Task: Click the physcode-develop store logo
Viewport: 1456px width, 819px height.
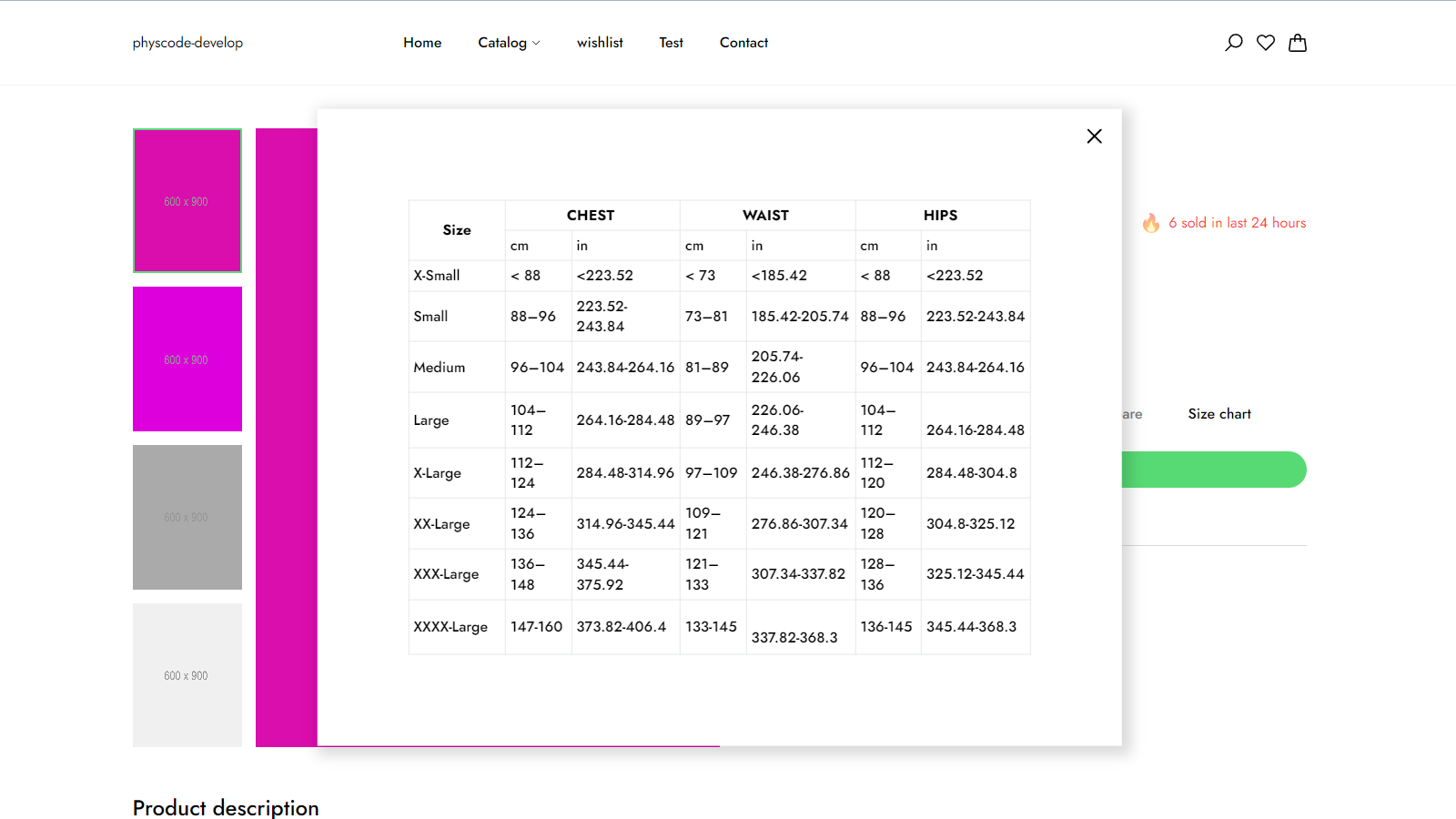Action: coord(187,42)
